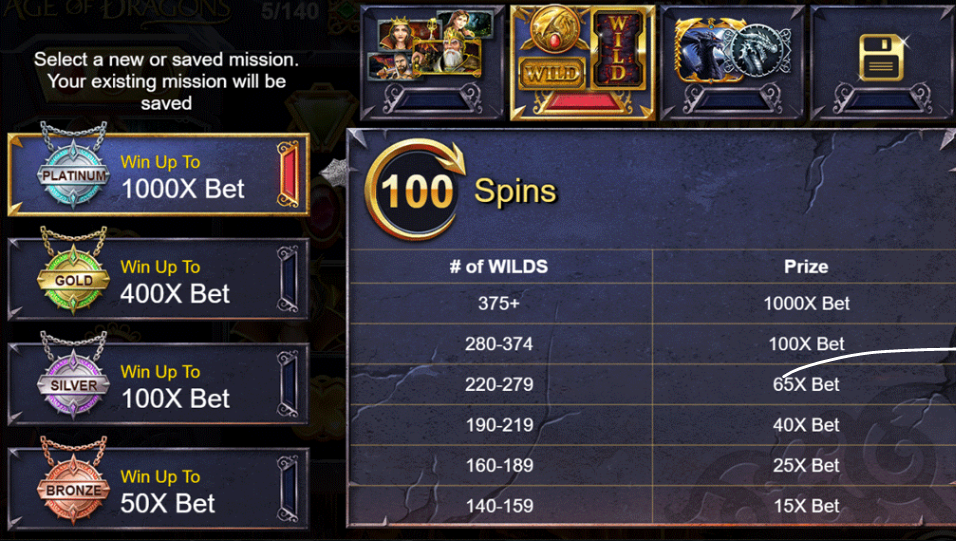Click the Platinum medallion badge

click(x=74, y=173)
